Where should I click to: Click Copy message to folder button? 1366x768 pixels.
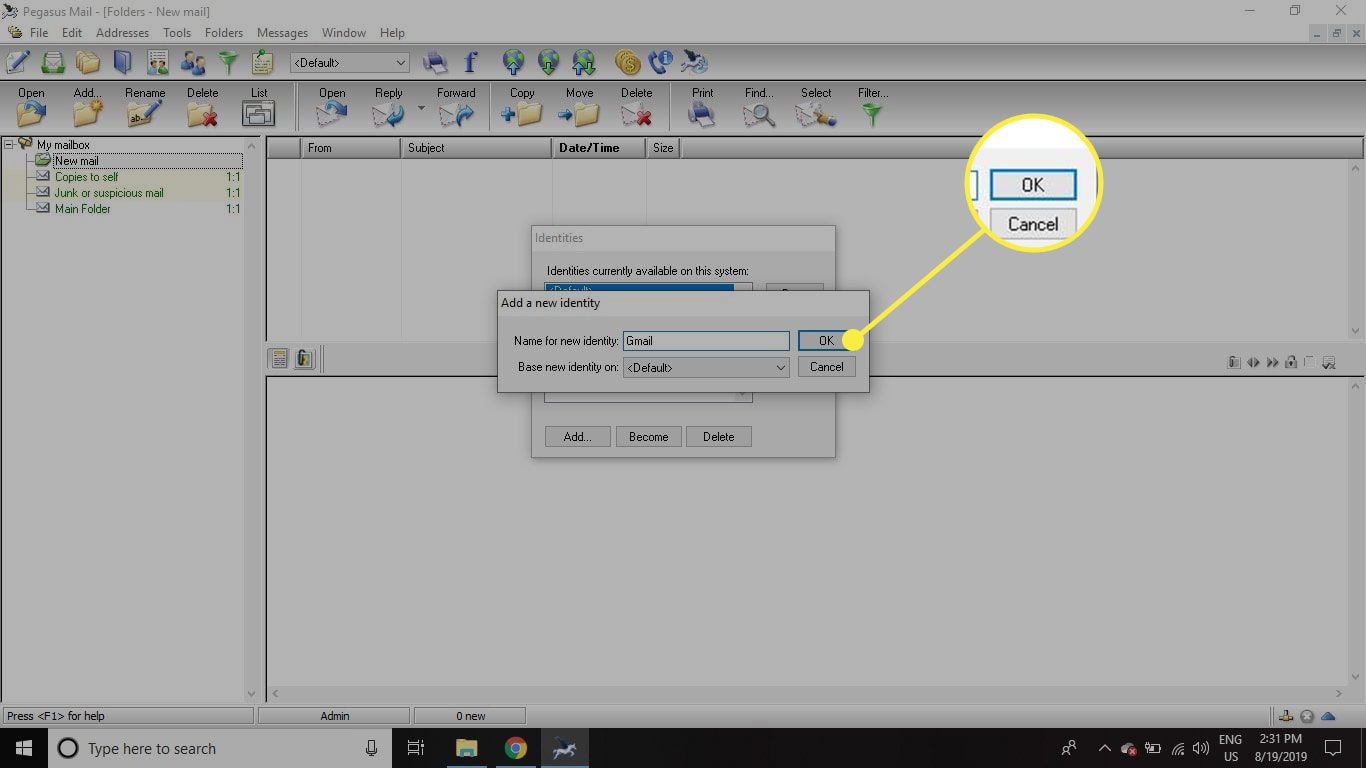pyautogui.click(x=522, y=106)
